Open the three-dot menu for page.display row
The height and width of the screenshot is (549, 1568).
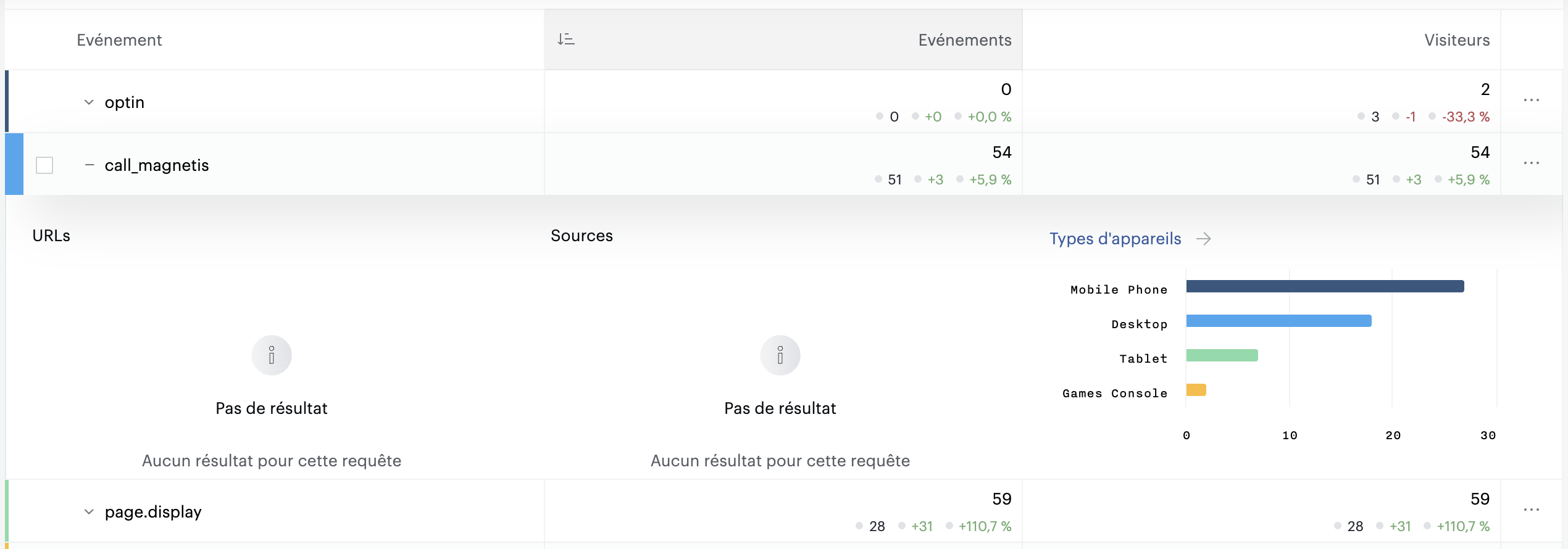click(1532, 510)
